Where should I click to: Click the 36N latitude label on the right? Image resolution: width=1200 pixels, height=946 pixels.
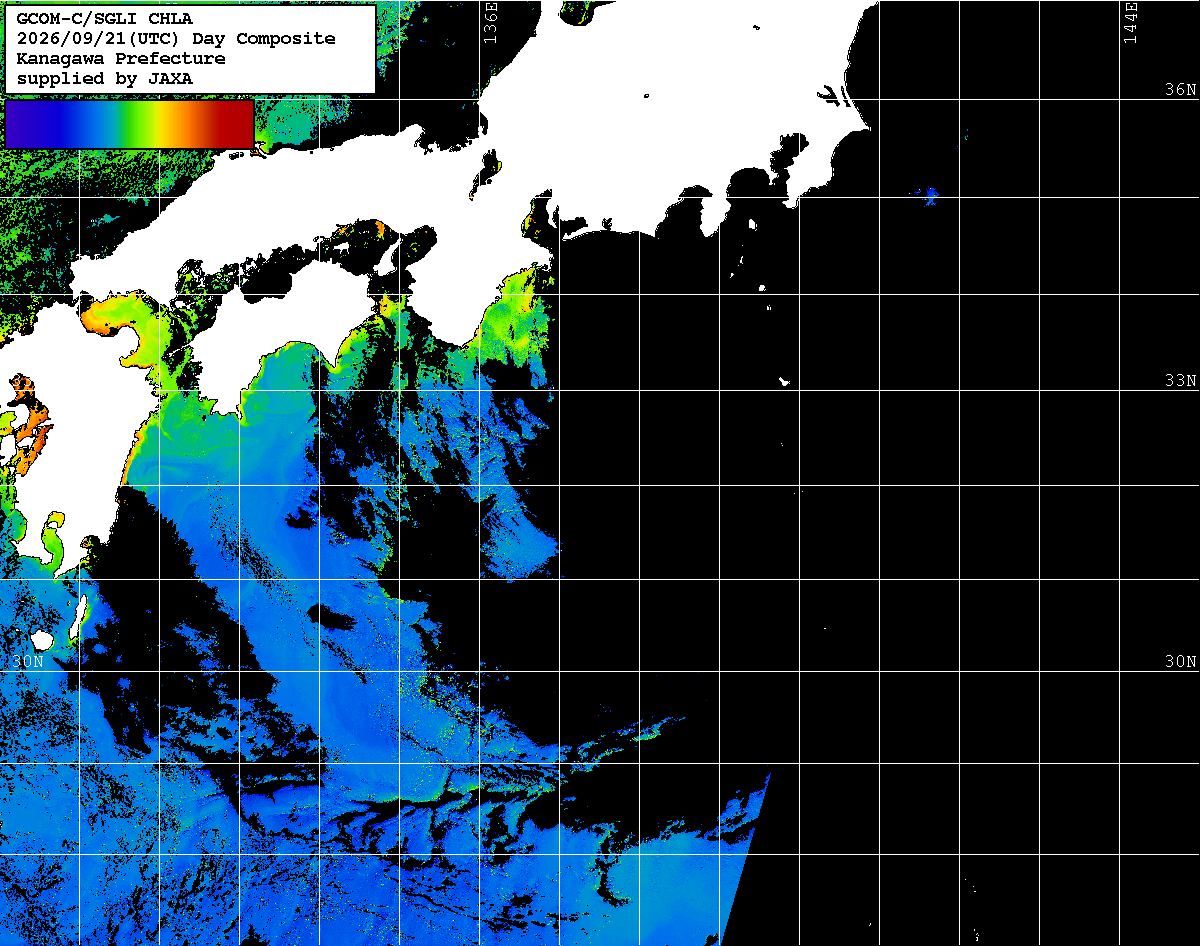[1180, 89]
